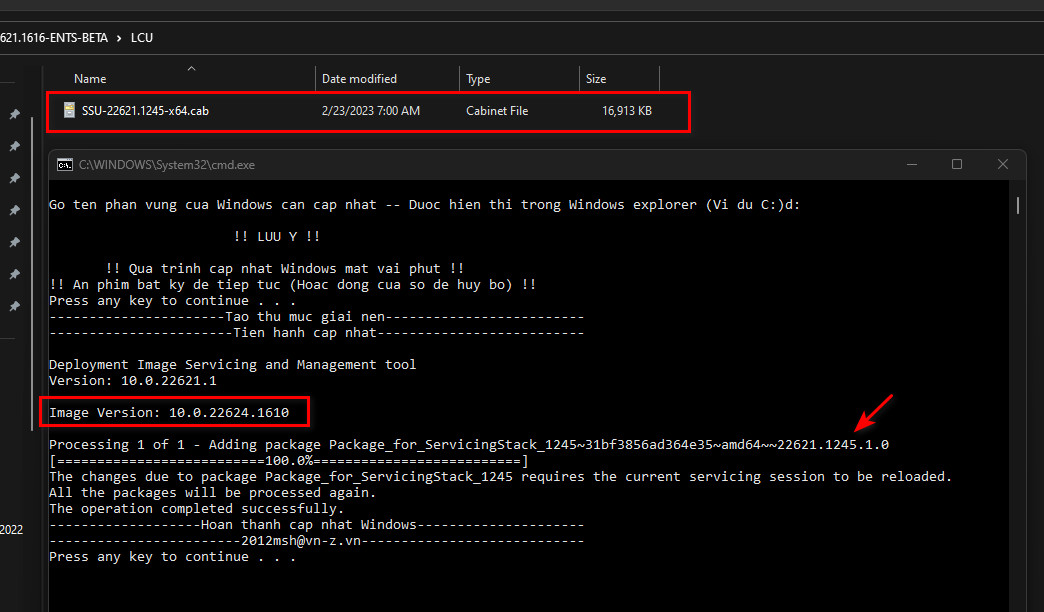The height and width of the screenshot is (612, 1044).
Task: Click the 621.1616-ENTS-BETA breadcrumb segment
Action: [x=54, y=38]
